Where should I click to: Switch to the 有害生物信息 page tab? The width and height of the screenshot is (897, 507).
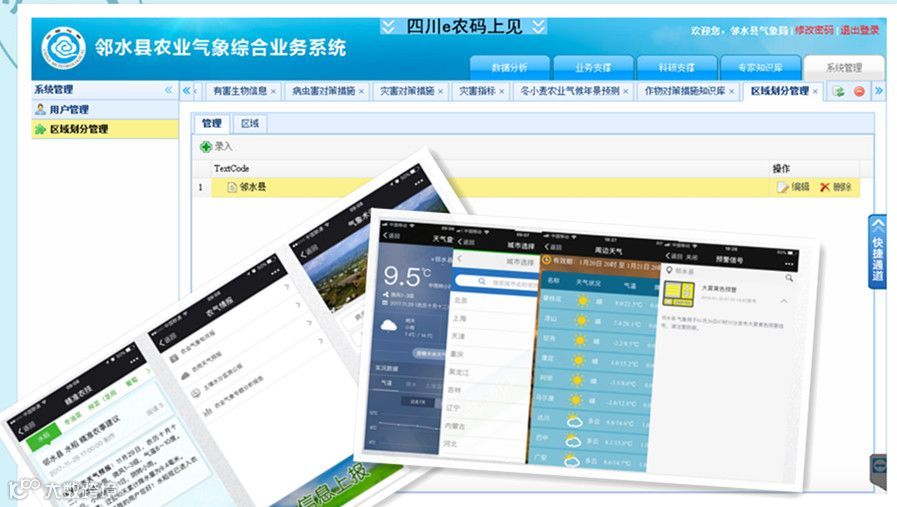coord(240,91)
